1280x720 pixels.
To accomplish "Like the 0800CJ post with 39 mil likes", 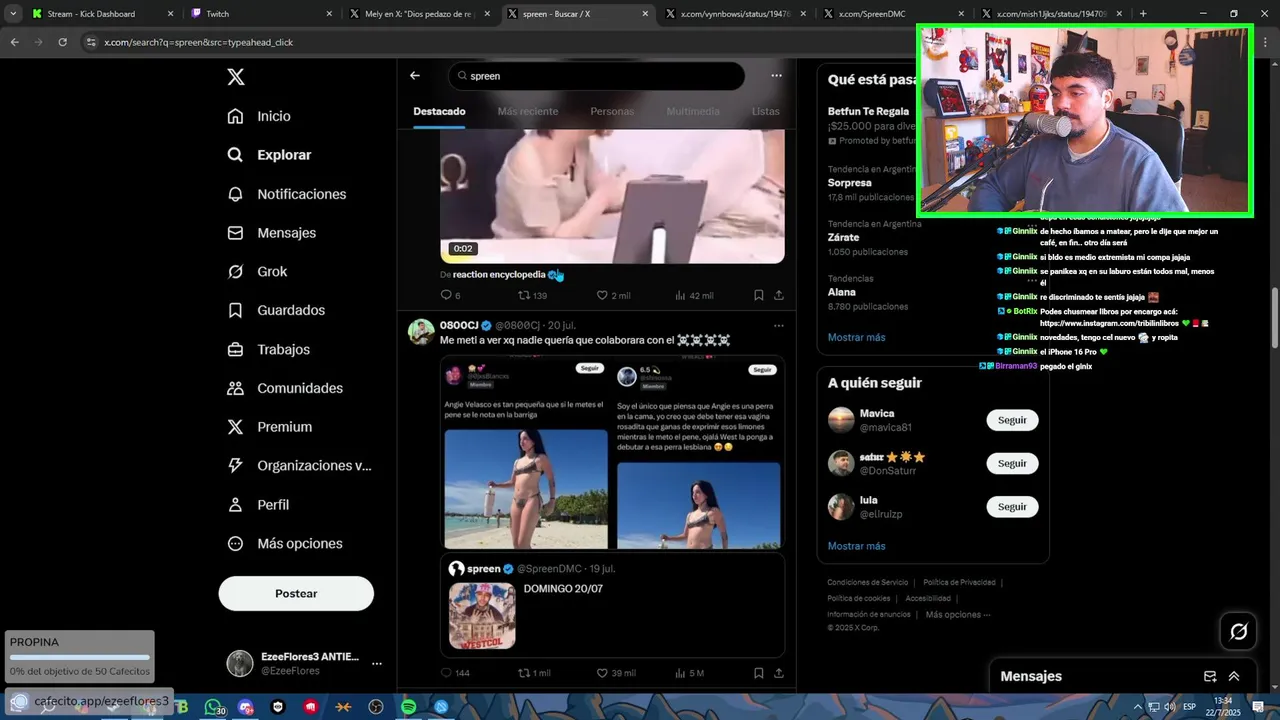I will click(616, 673).
